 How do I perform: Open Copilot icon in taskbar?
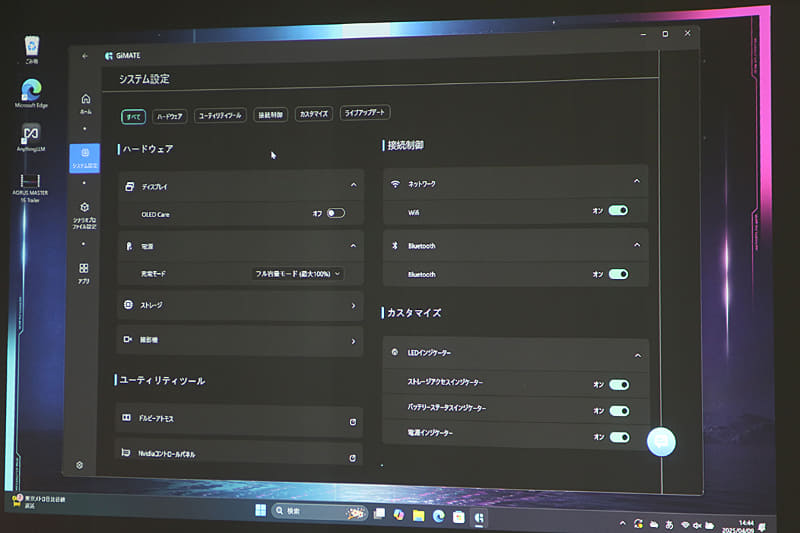(398, 515)
